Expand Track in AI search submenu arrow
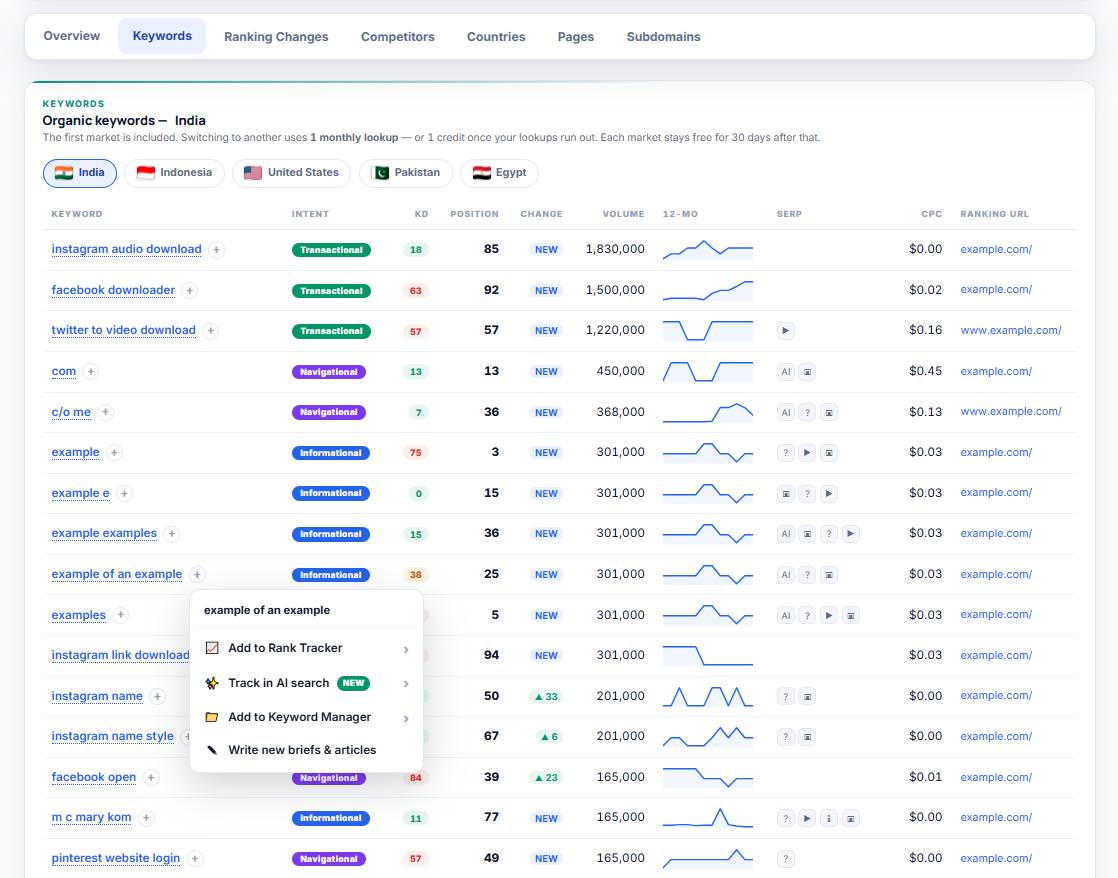Image resolution: width=1118 pixels, height=878 pixels. coord(406,683)
